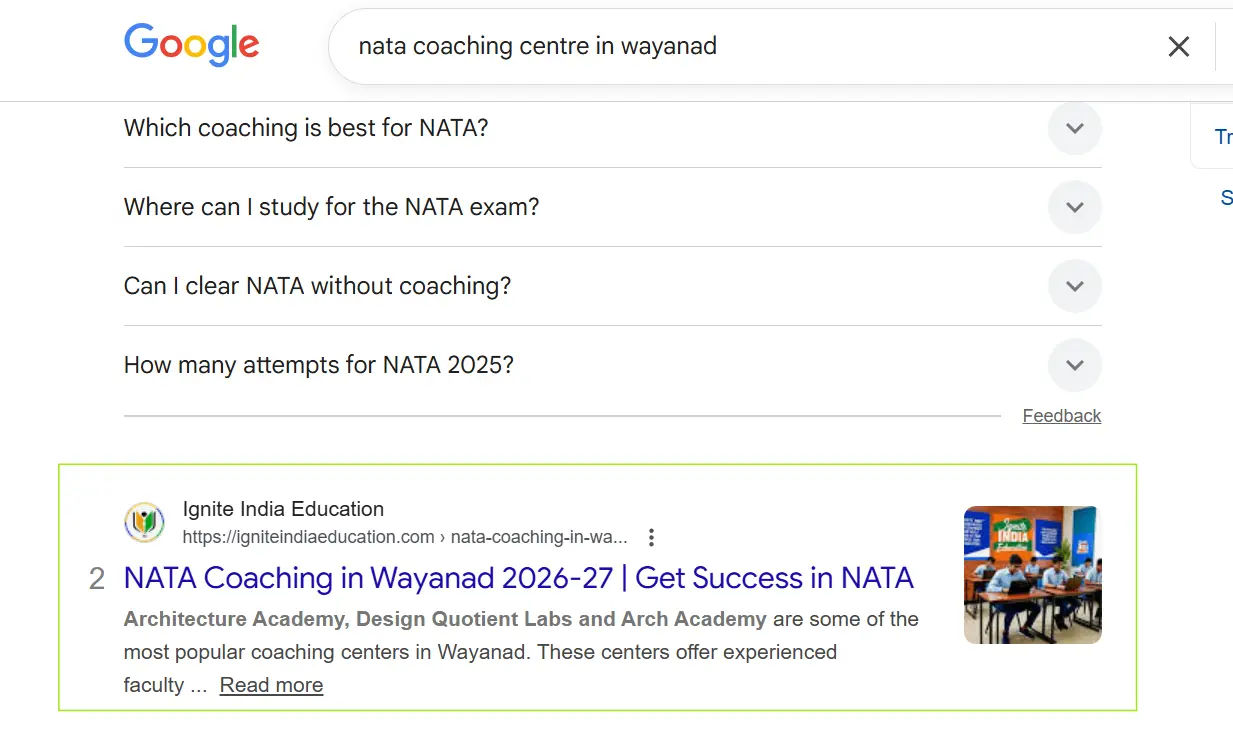The image size is (1233, 739).
Task: Toggle the chevron for "Can I clear NATA without coaching?"
Action: (1074, 286)
